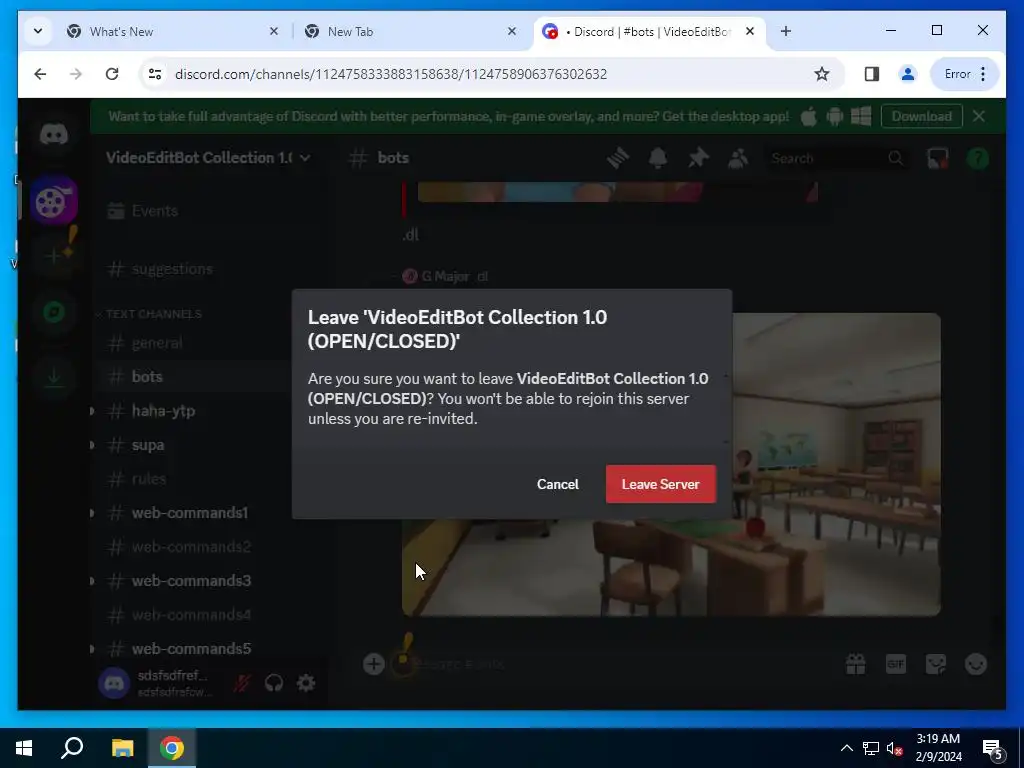Screen dimensions: 1024x768
Task: Open a new browser tab
Action: click(x=786, y=31)
